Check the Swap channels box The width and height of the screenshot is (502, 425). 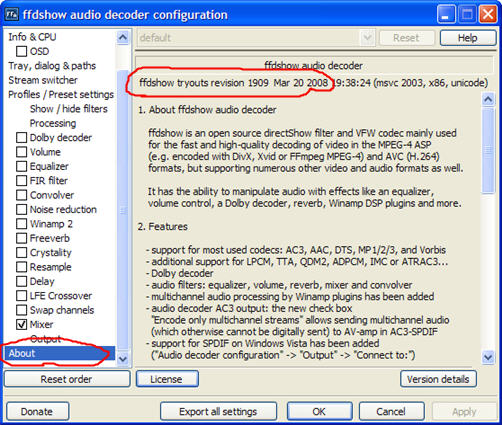tap(22, 310)
